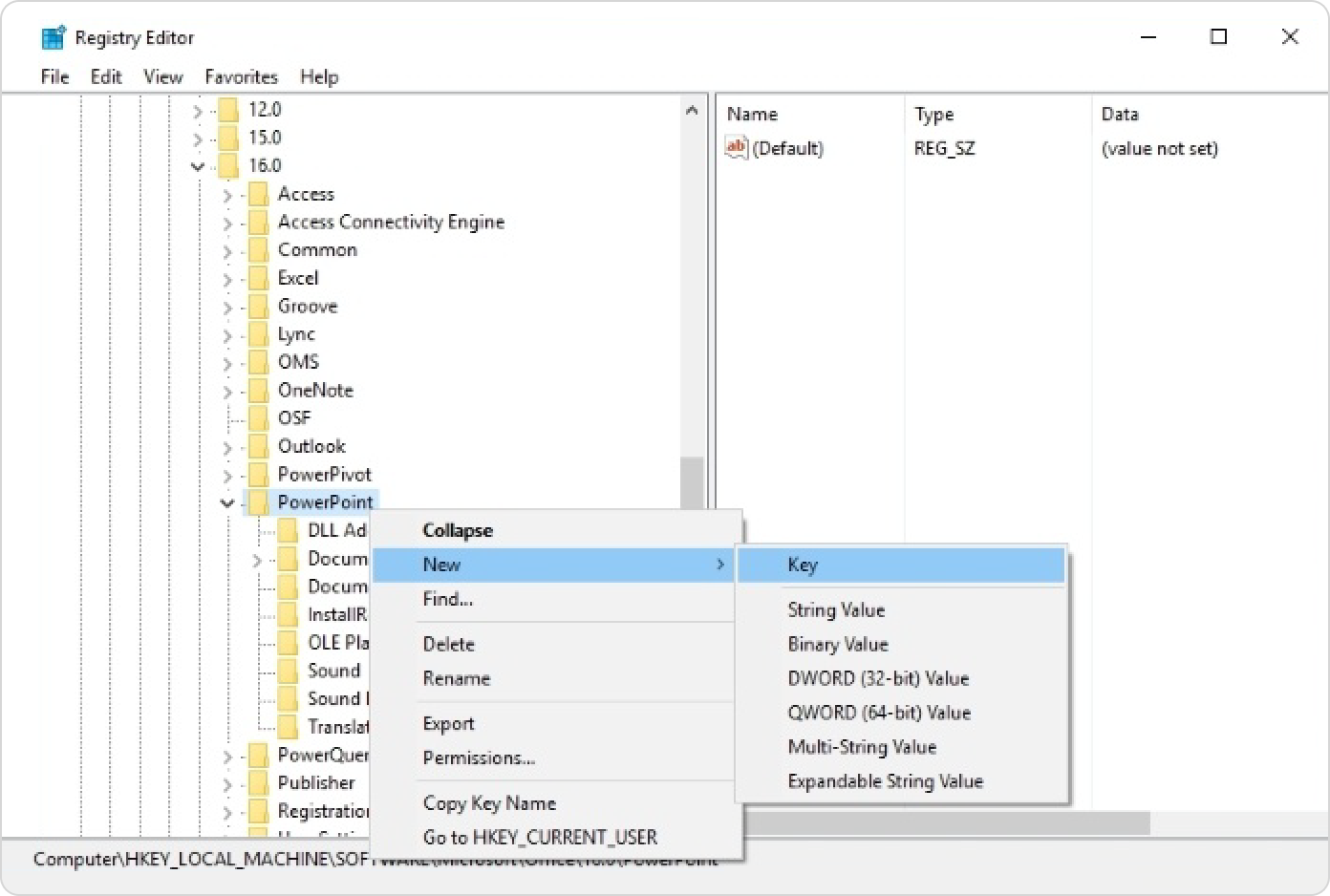The width and height of the screenshot is (1330, 896).
Task: Choose Export from the context menu
Action: (x=448, y=723)
